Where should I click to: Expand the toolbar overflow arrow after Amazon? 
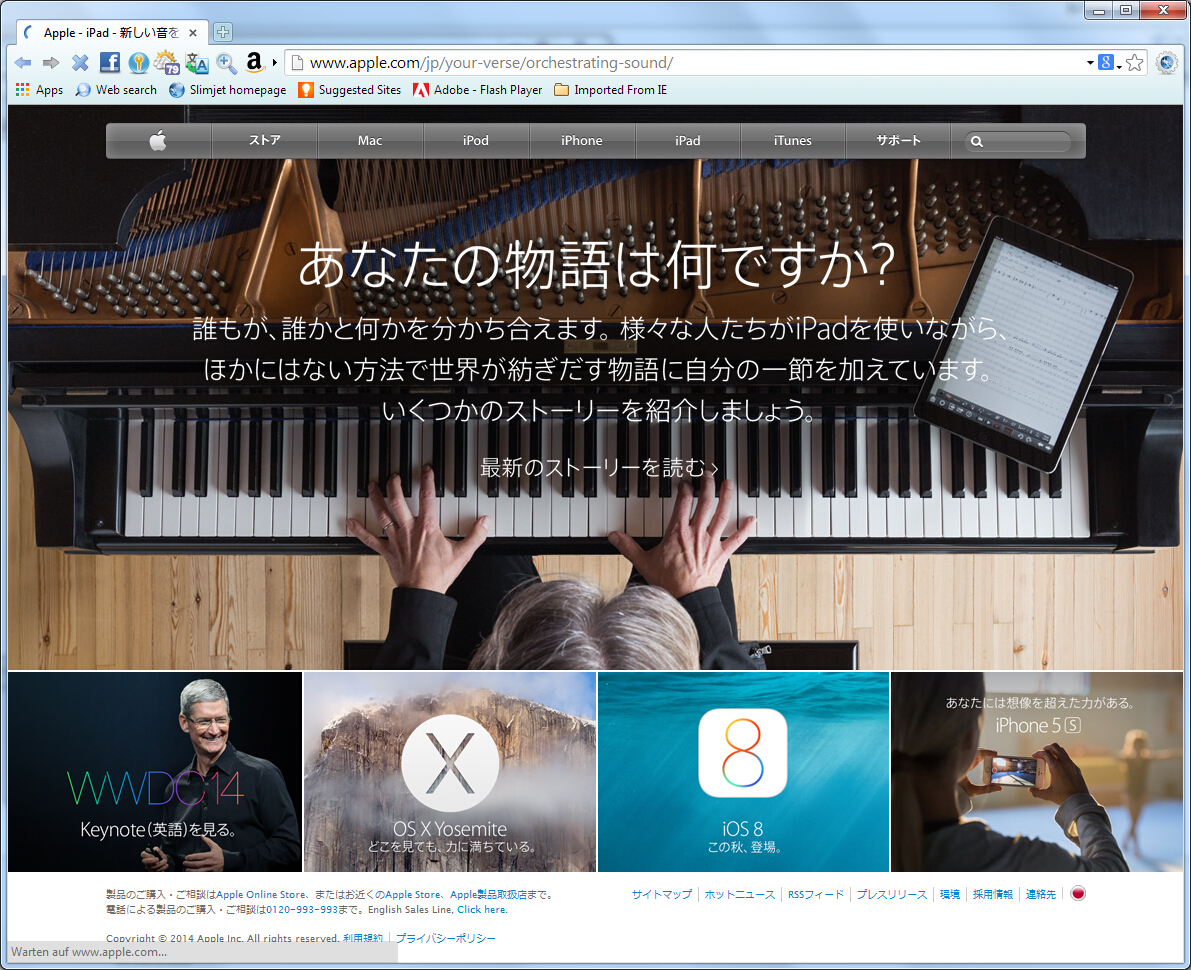[274, 63]
